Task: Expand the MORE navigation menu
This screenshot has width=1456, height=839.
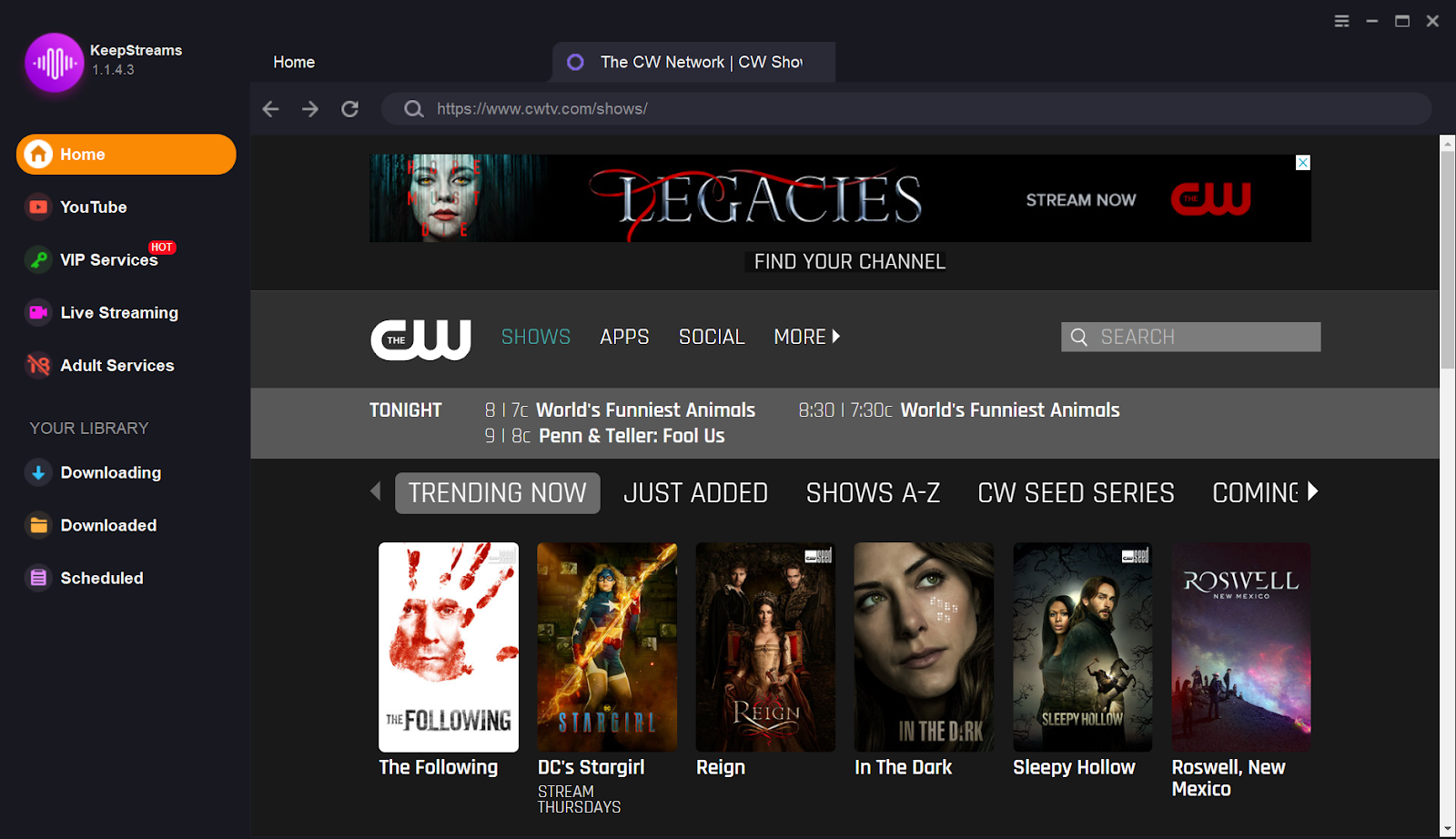Action: point(807,338)
